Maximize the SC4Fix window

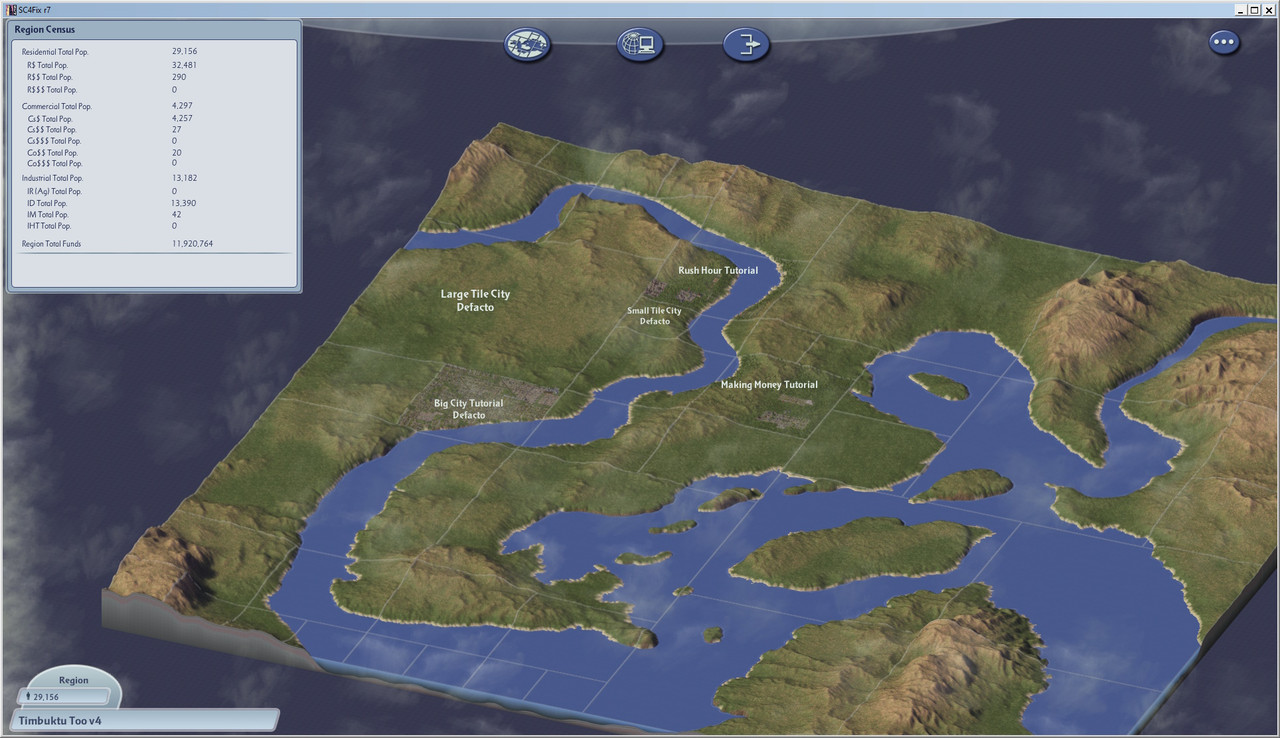[1253, 9]
